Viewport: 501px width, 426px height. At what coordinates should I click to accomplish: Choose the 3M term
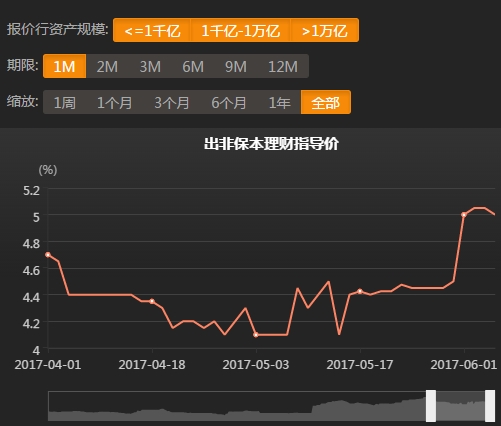(150, 66)
